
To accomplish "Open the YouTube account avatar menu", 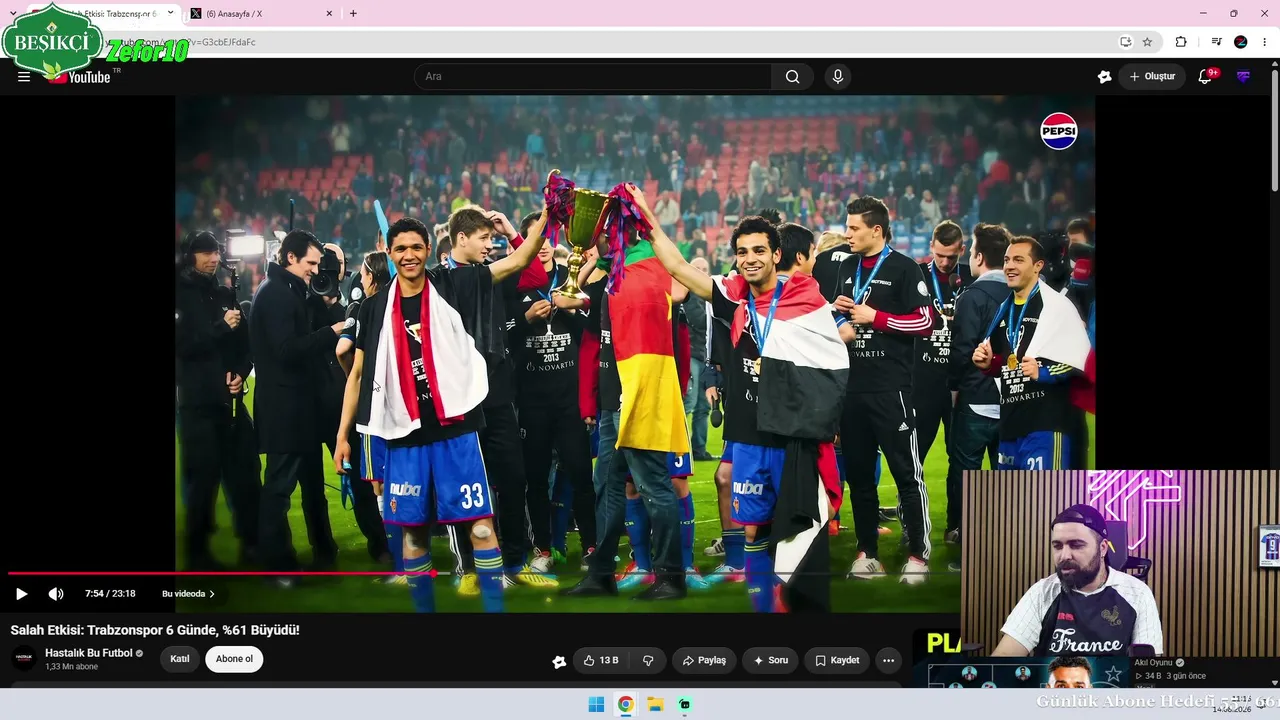I will click(1243, 77).
